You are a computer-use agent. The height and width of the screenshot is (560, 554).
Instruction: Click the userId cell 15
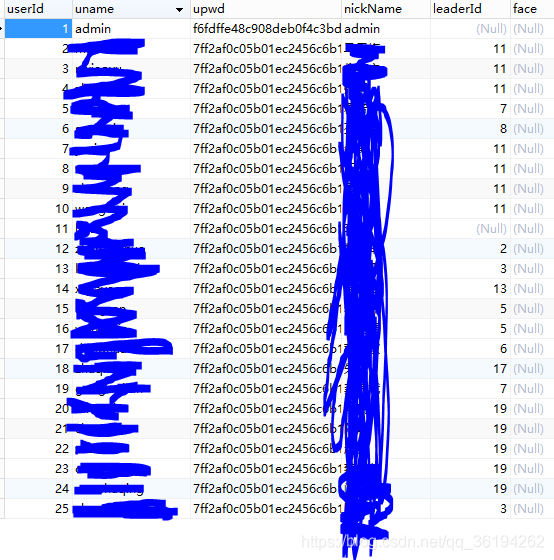[x=38, y=309]
